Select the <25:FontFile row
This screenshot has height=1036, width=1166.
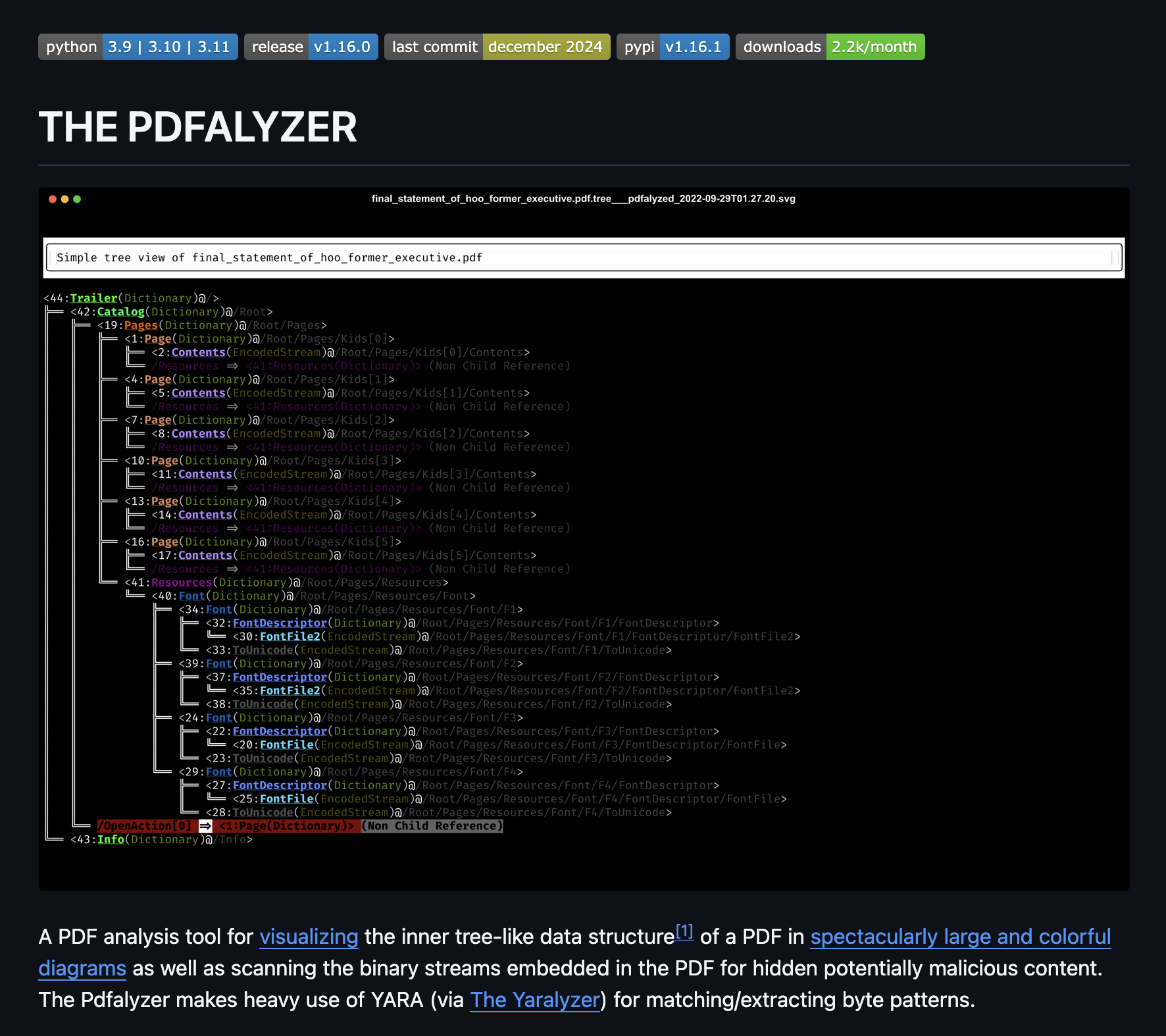coord(510,799)
